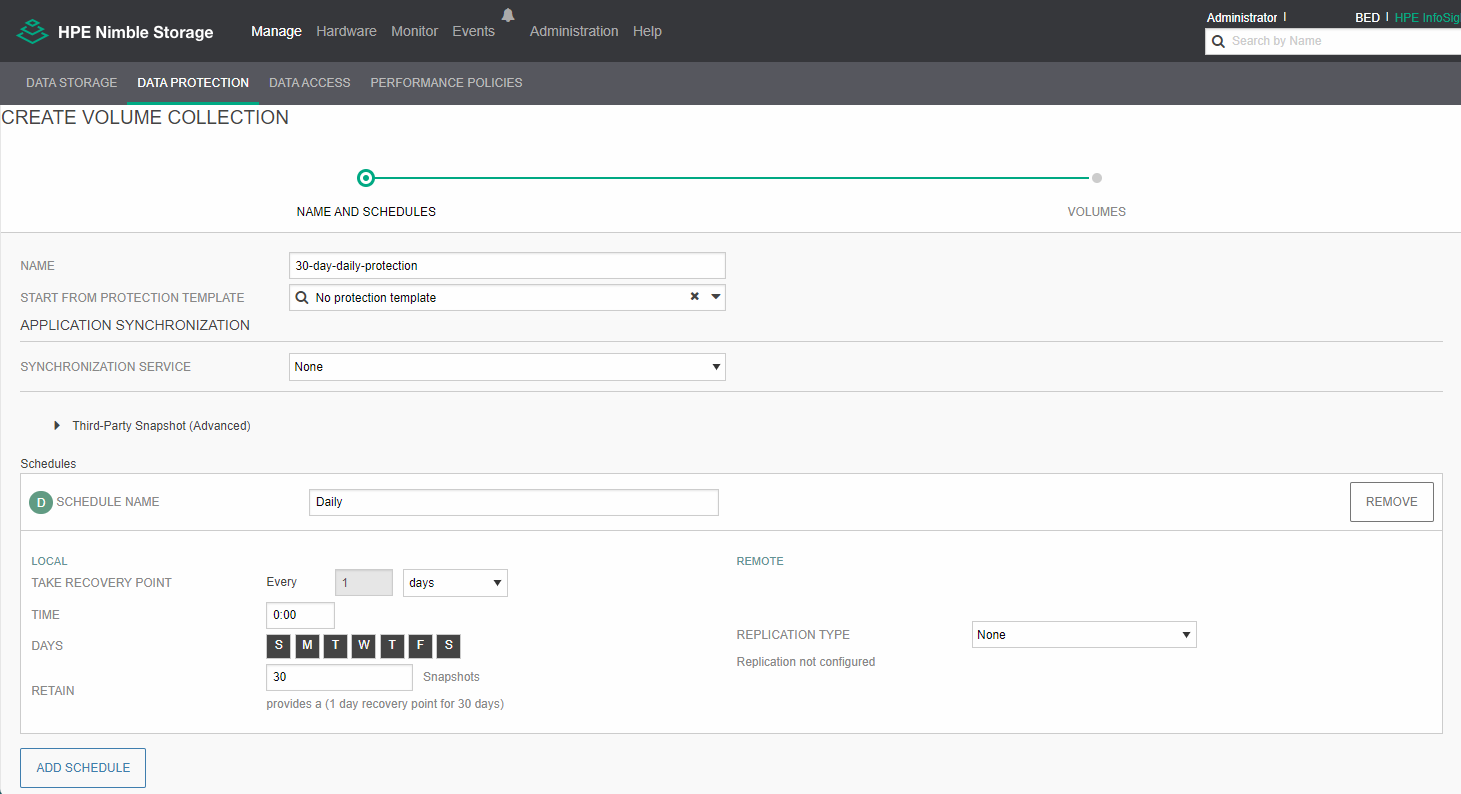The height and width of the screenshot is (794, 1461).
Task: Click the Every interval number field
Action: coord(363,583)
